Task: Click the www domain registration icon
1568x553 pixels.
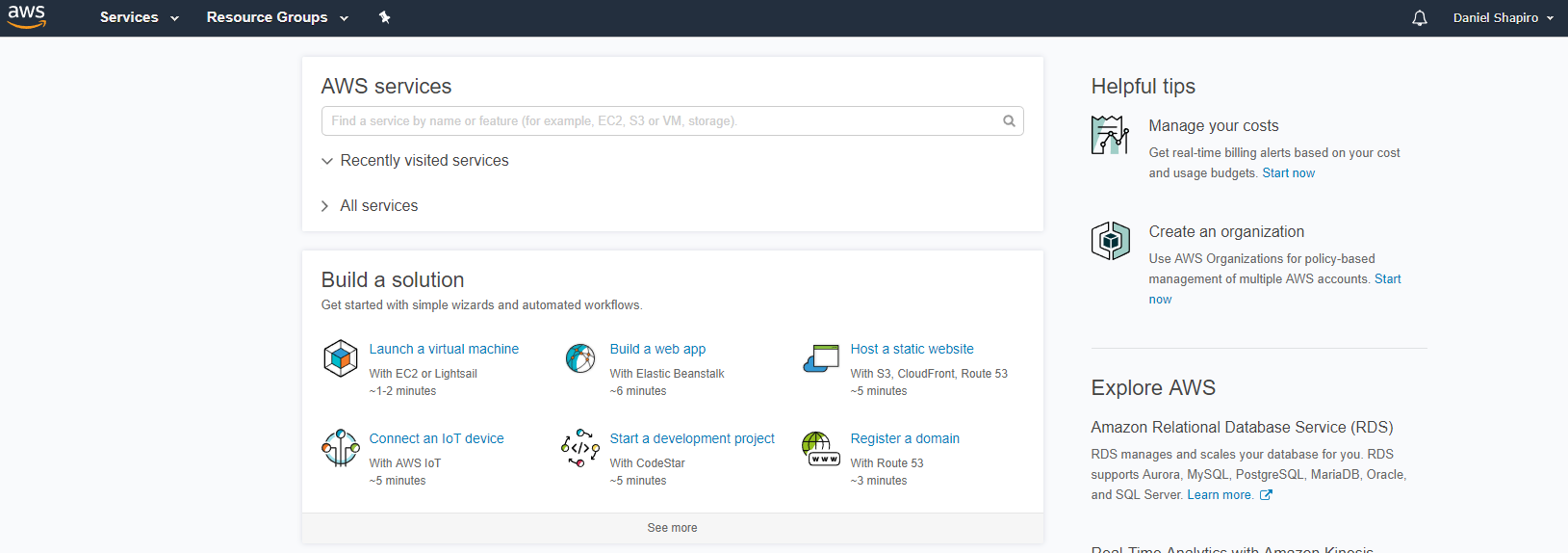Action: click(x=821, y=448)
